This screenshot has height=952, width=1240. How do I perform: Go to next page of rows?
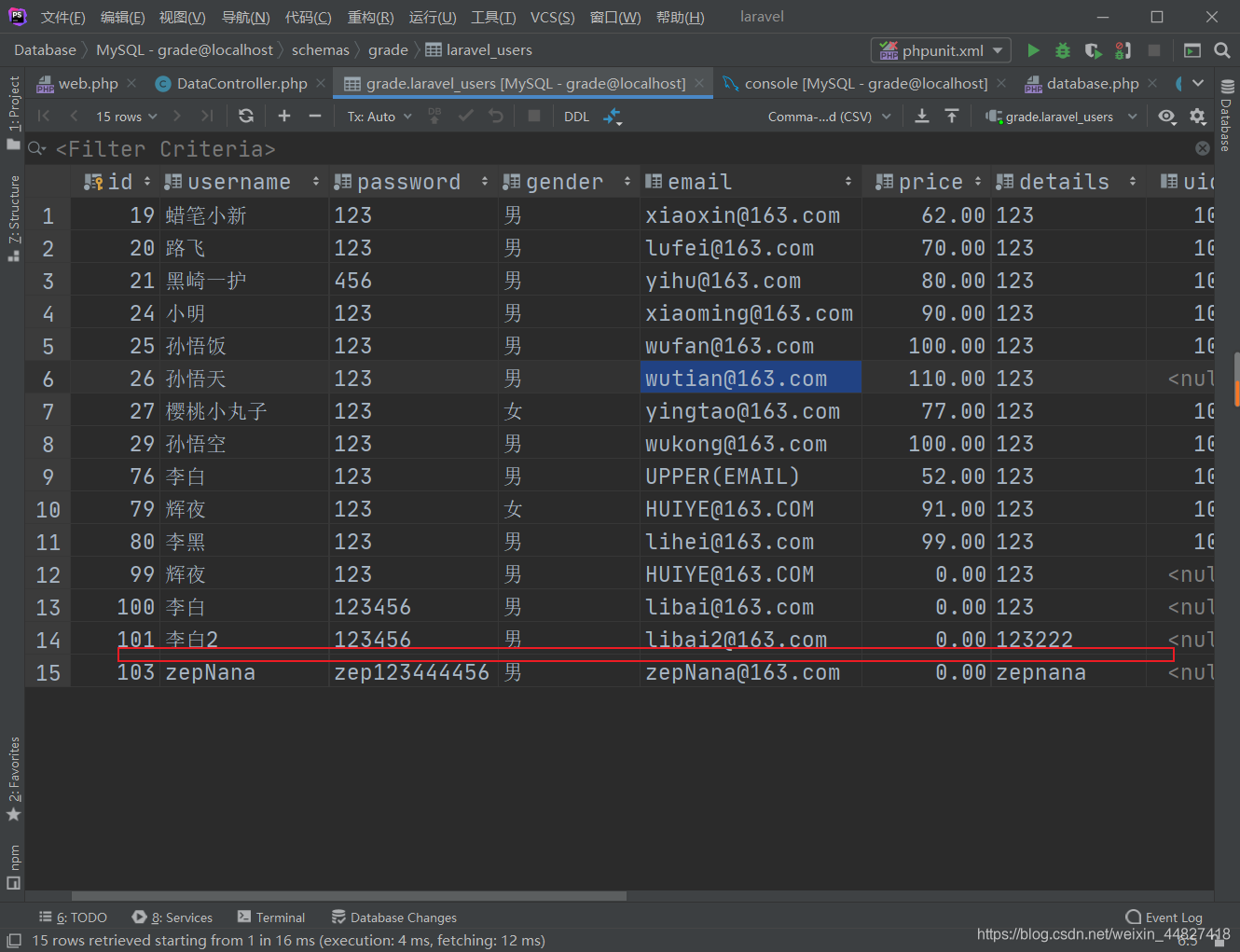177,116
